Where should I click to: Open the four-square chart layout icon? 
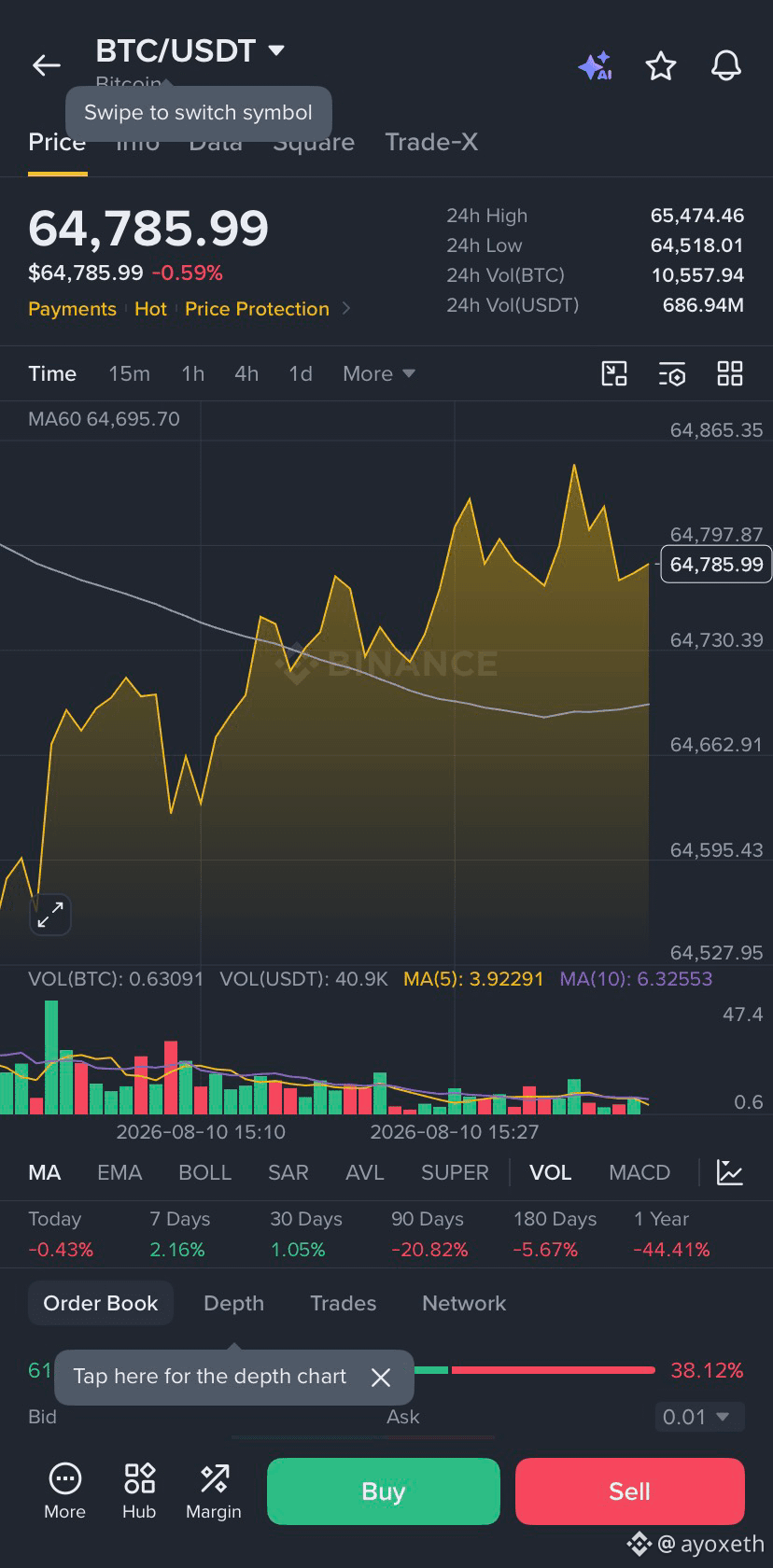pos(730,374)
